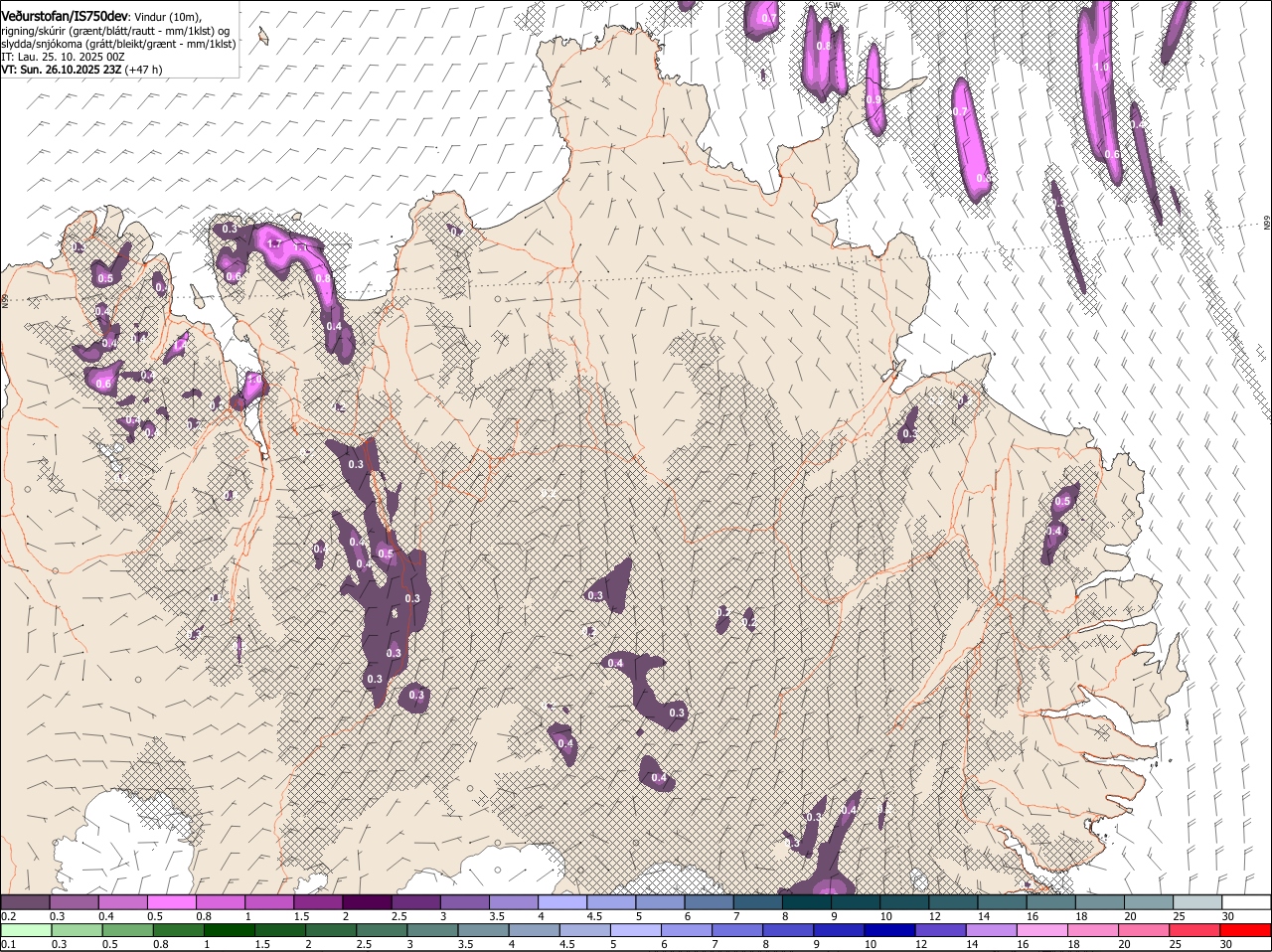This screenshot has height=952, width=1272.
Task: Click the white snow swatch above 30
Action: [1245, 901]
